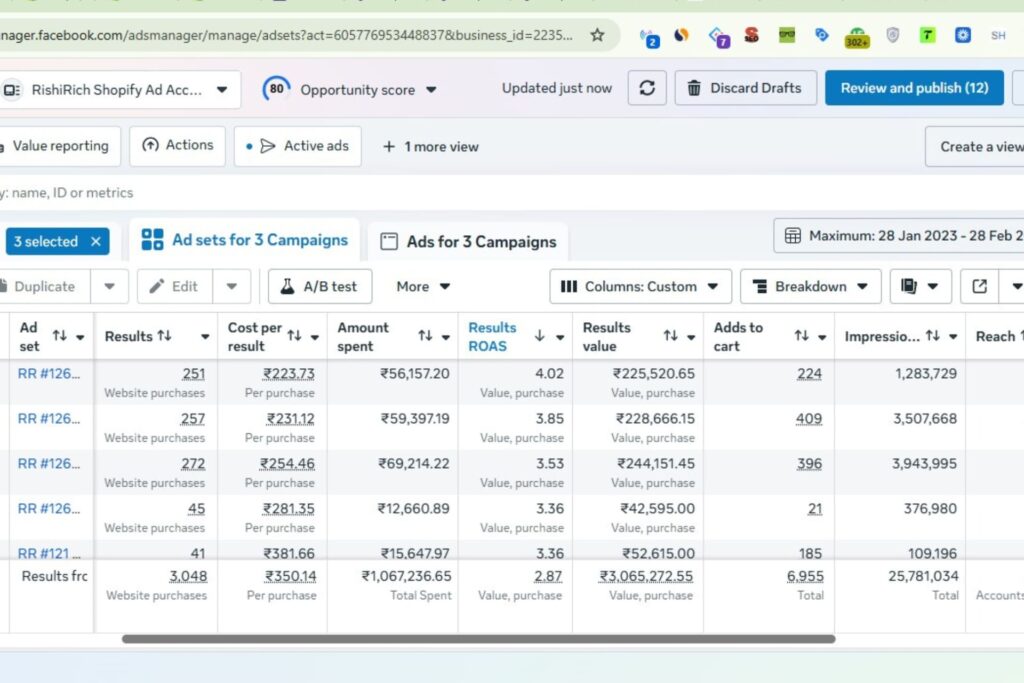Screen dimensions: 1024x683
Task: Deselect the 3 selected filter chip
Action: coord(97,241)
